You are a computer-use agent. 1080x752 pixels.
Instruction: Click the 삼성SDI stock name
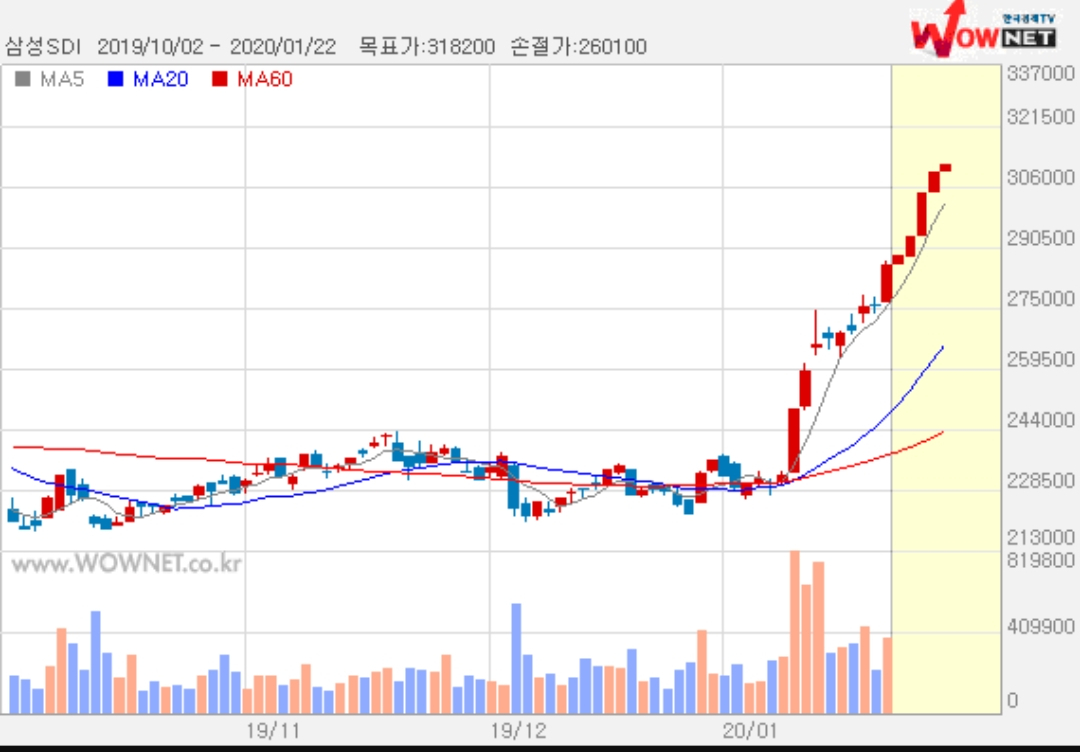[43, 47]
